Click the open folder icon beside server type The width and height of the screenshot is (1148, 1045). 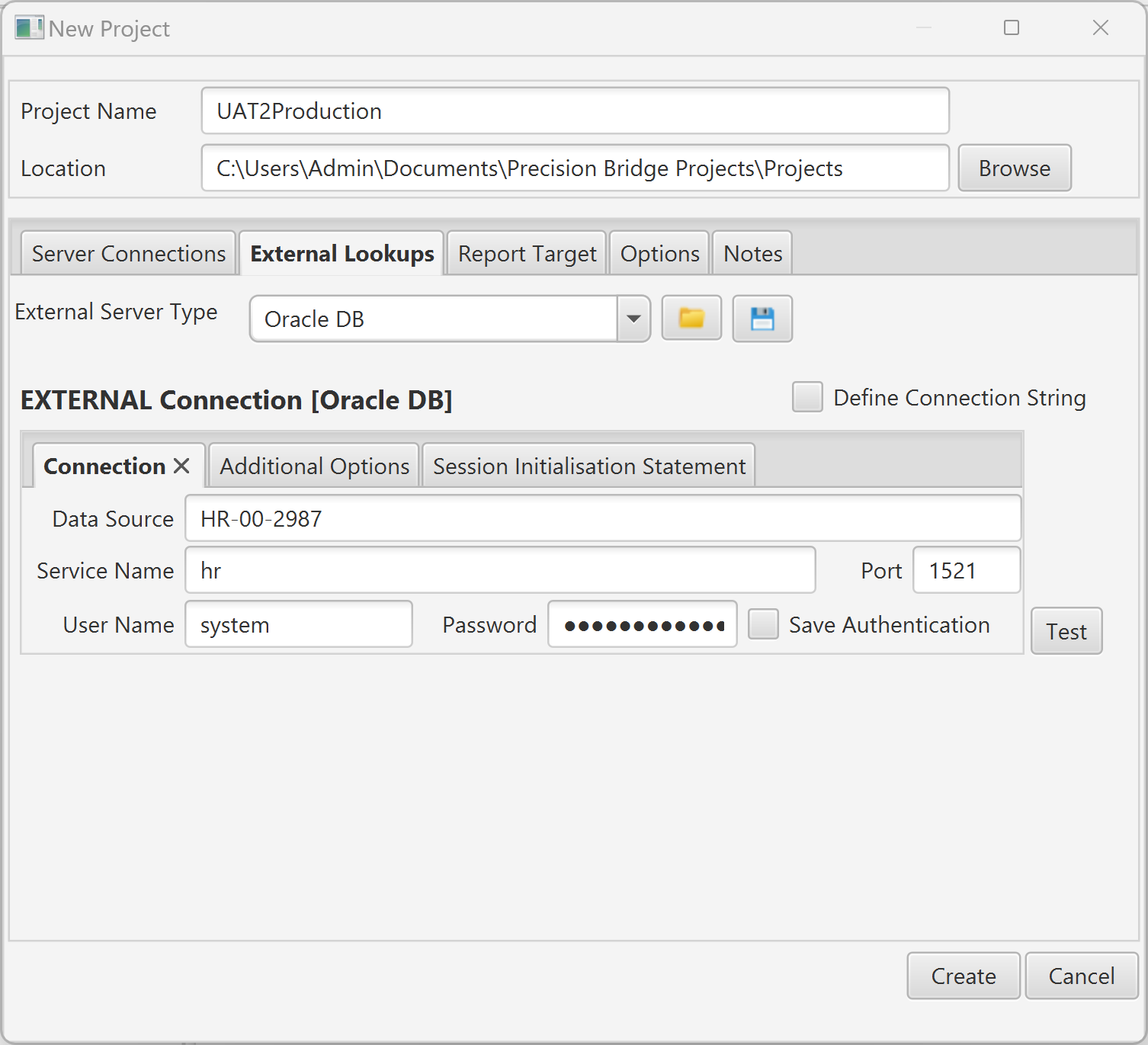click(x=690, y=319)
